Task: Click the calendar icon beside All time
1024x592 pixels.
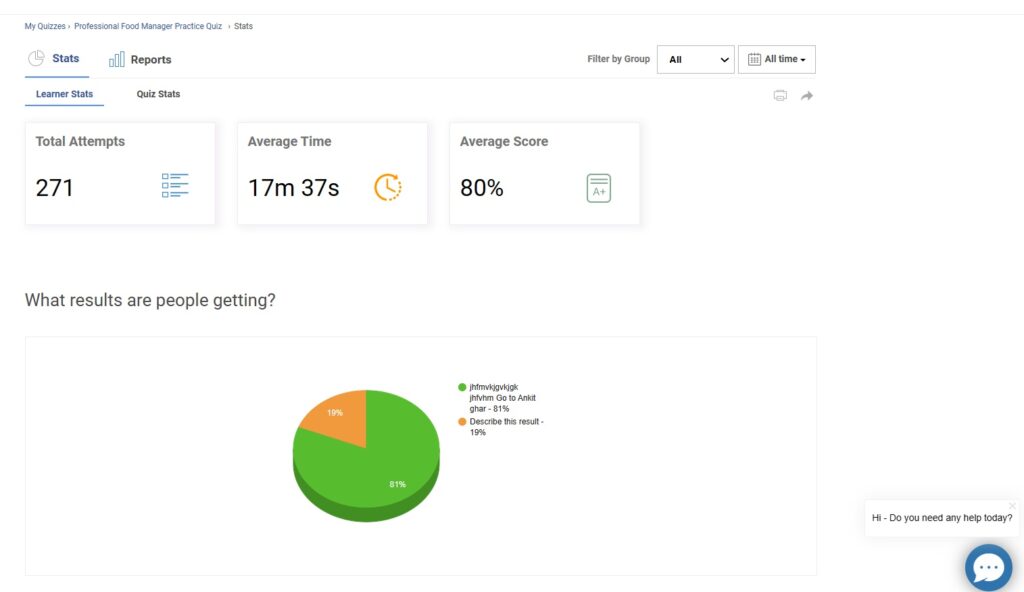Action: (x=754, y=59)
